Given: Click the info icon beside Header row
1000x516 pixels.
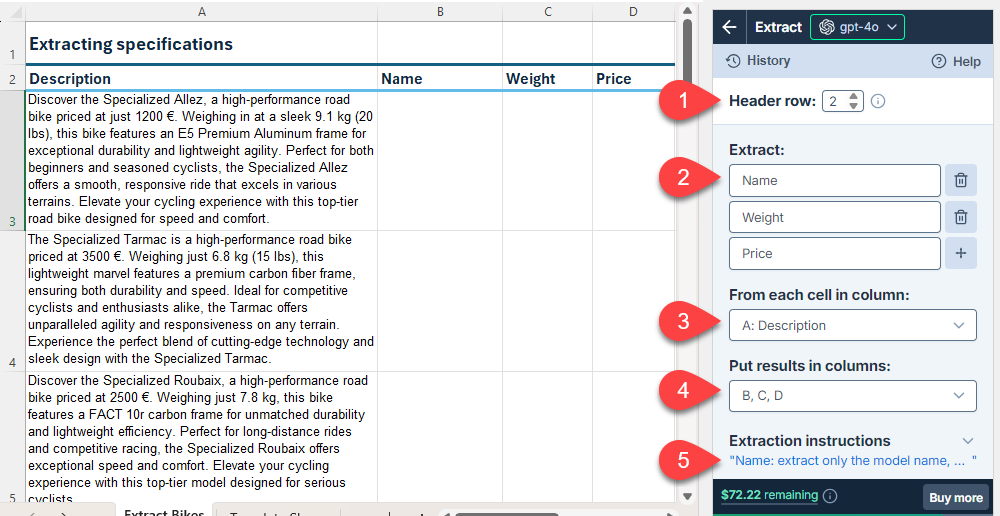Looking at the screenshot, I should click(x=878, y=101).
